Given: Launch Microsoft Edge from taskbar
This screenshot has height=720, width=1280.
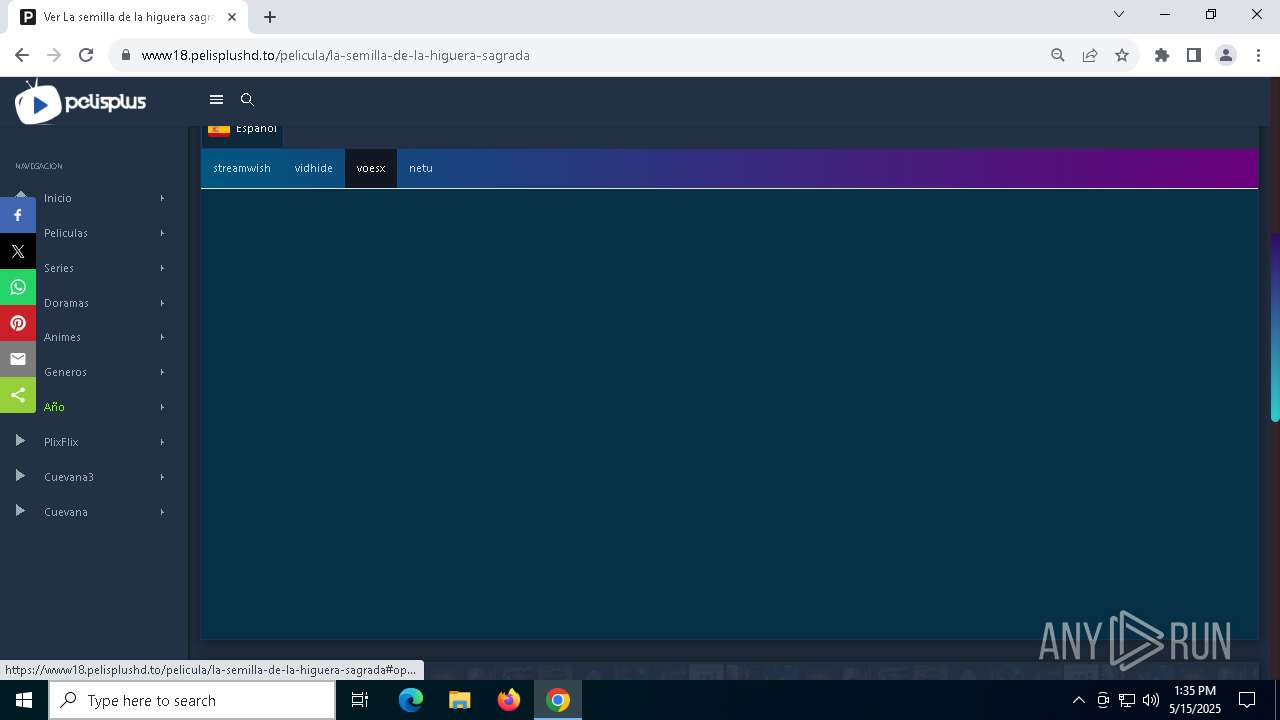Looking at the screenshot, I should [411, 700].
